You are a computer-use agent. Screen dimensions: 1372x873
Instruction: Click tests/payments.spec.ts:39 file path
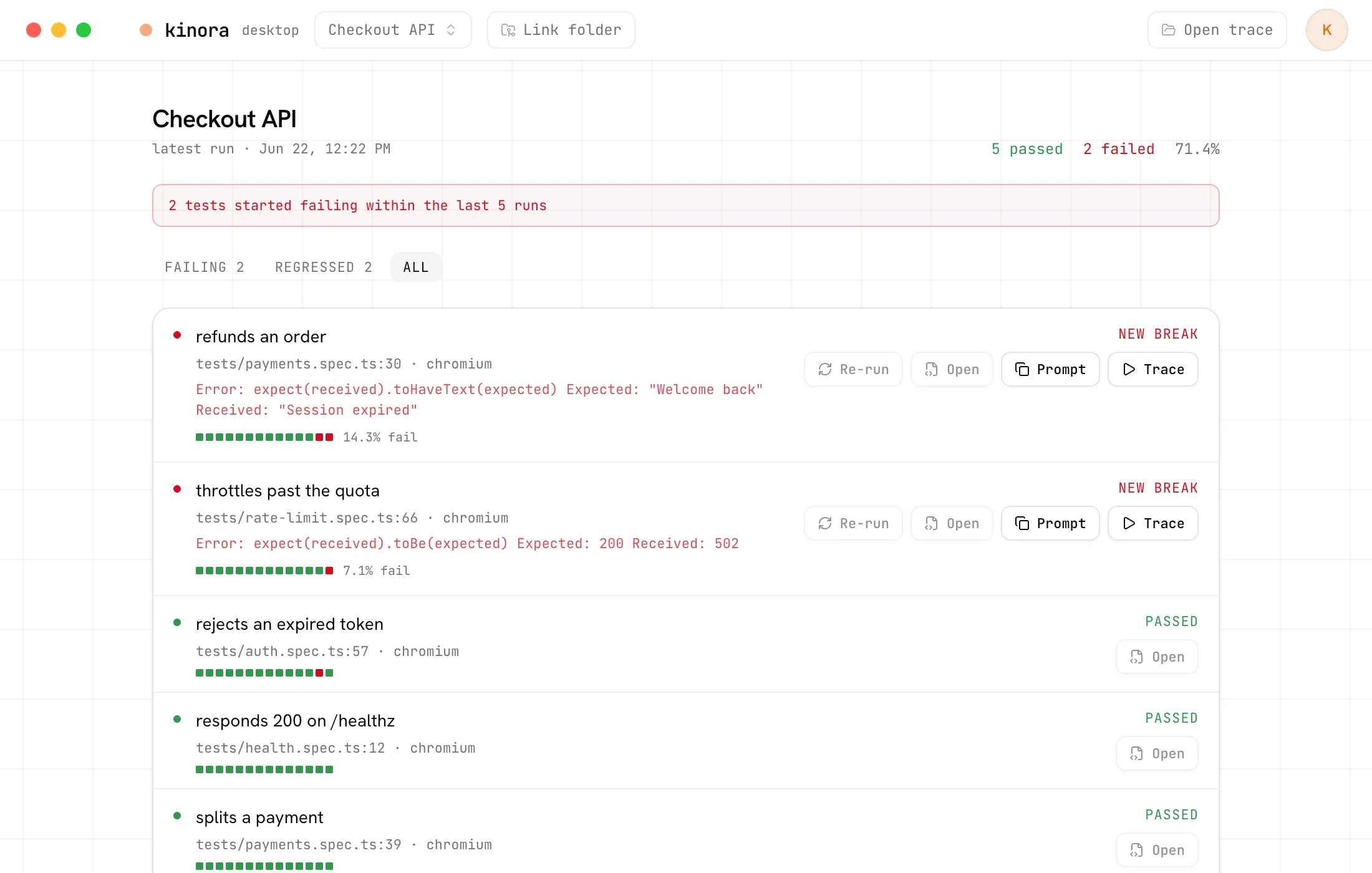click(x=299, y=845)
